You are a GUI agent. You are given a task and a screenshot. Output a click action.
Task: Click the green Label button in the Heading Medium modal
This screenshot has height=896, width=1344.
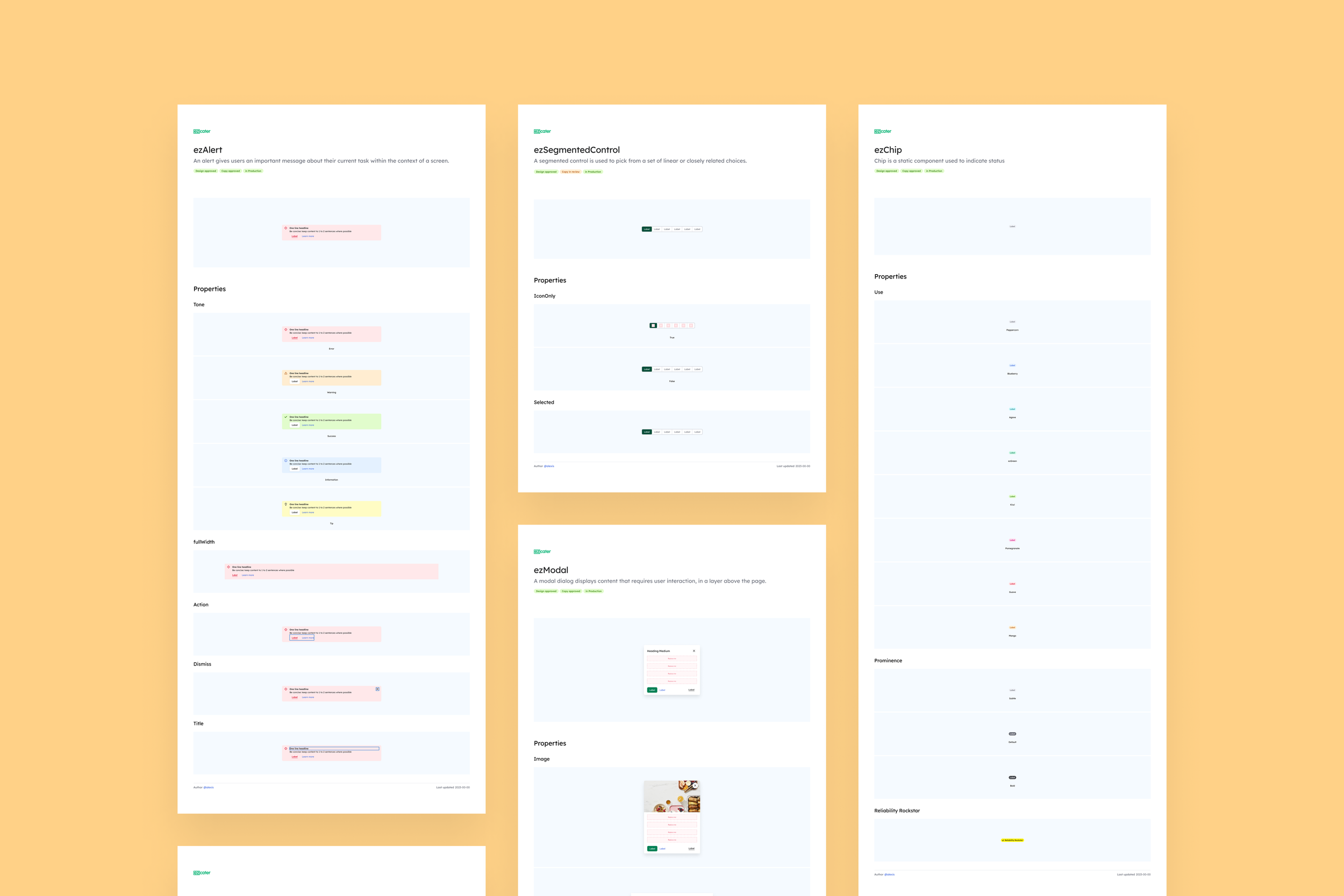[652, 690]
